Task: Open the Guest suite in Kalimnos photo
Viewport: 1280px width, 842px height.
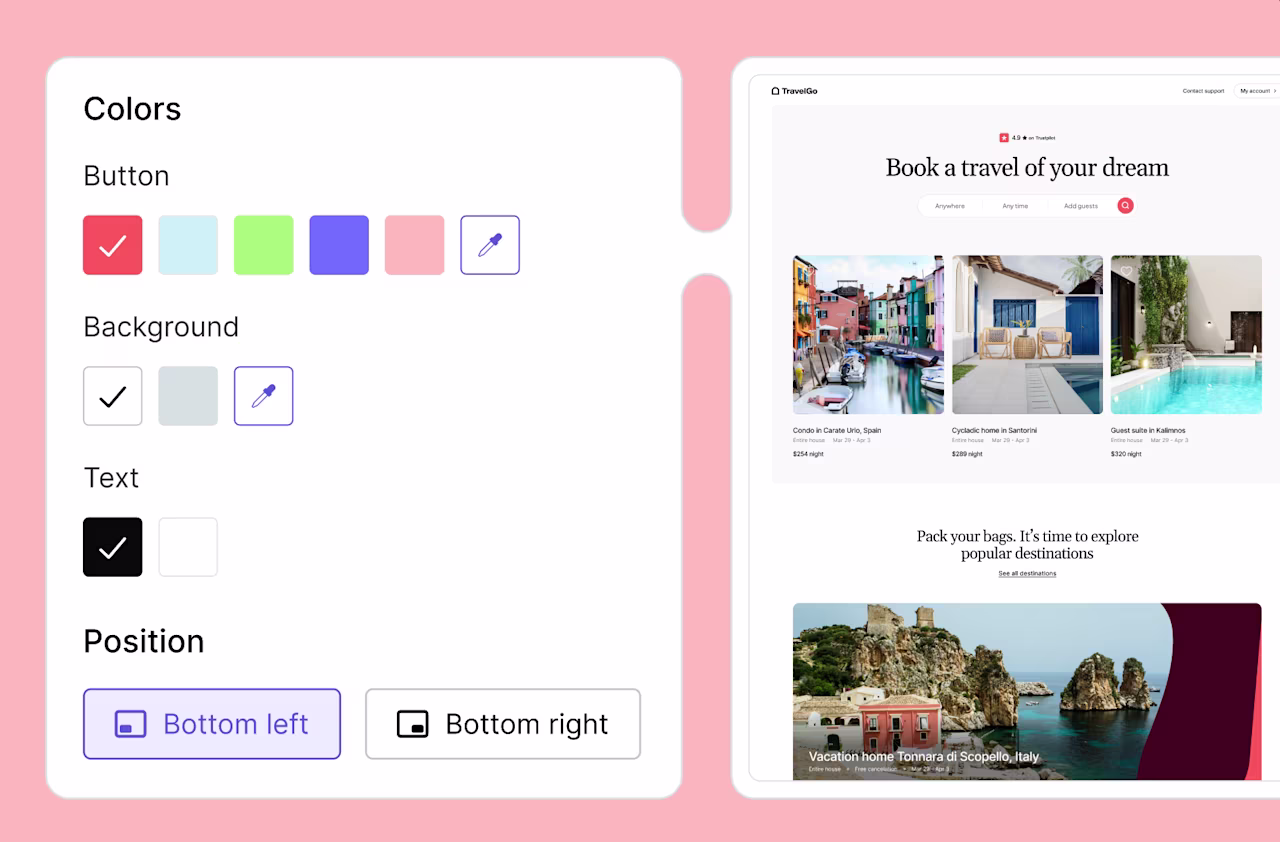Action: (1186, 334)
